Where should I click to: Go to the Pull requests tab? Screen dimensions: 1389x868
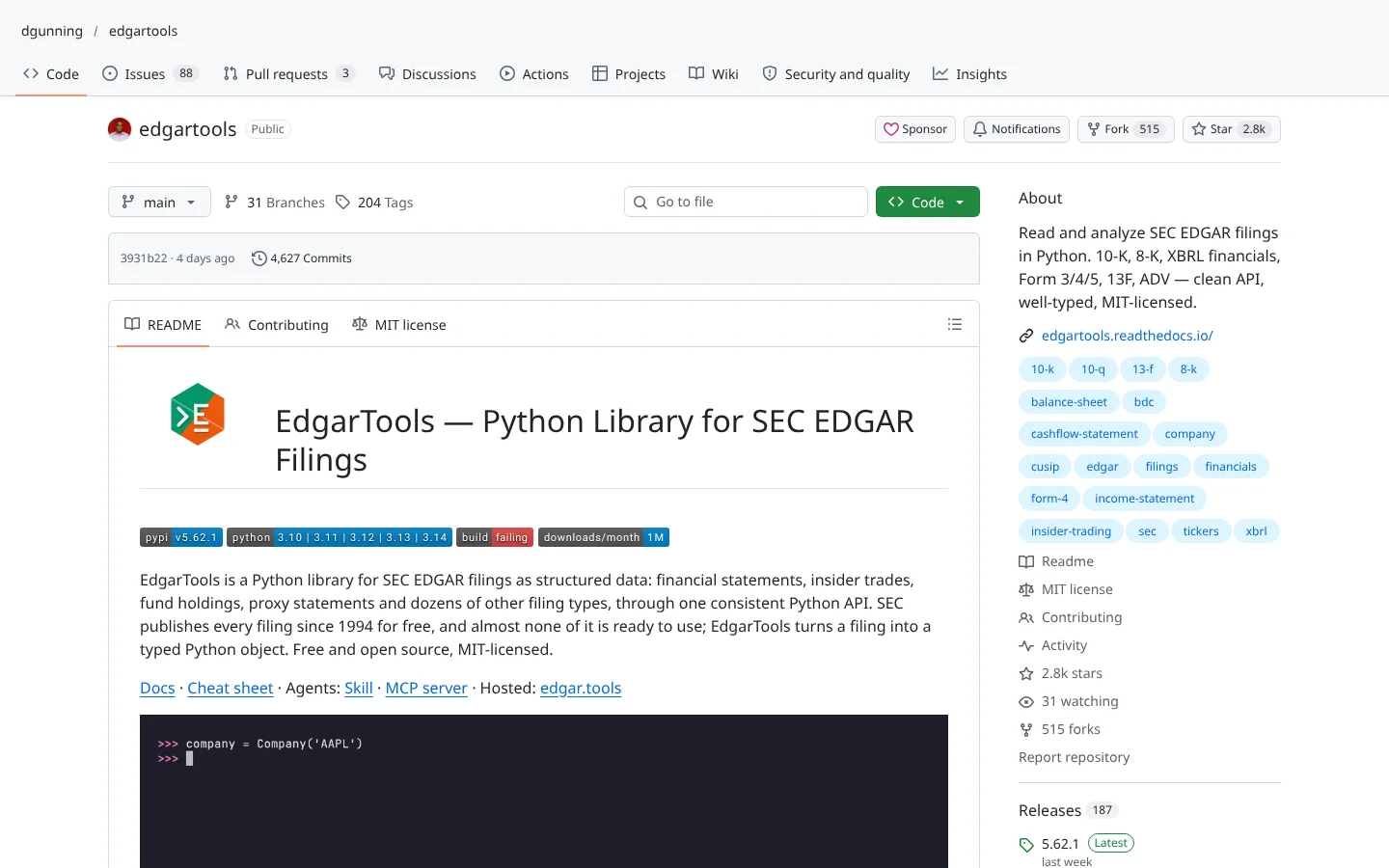click(288, 74)
